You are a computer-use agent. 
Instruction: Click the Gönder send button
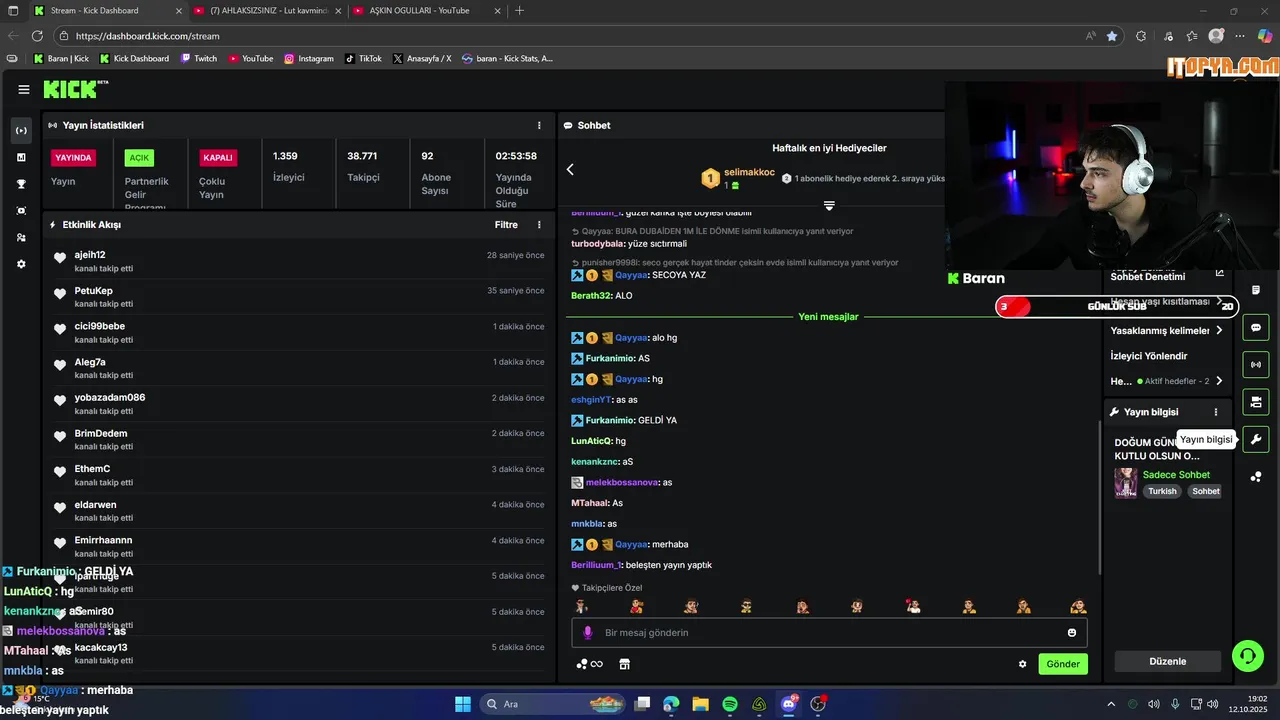(x=1063, y=664)
